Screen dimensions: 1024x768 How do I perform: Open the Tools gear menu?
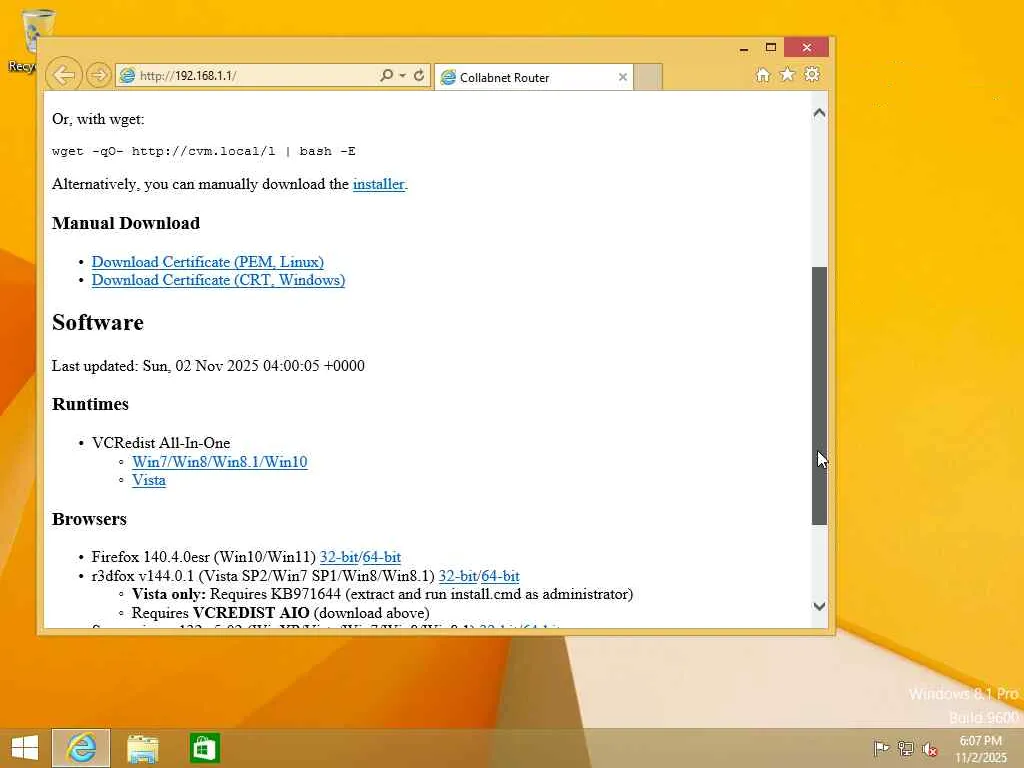pyautogui.click(x=812, y=74)
